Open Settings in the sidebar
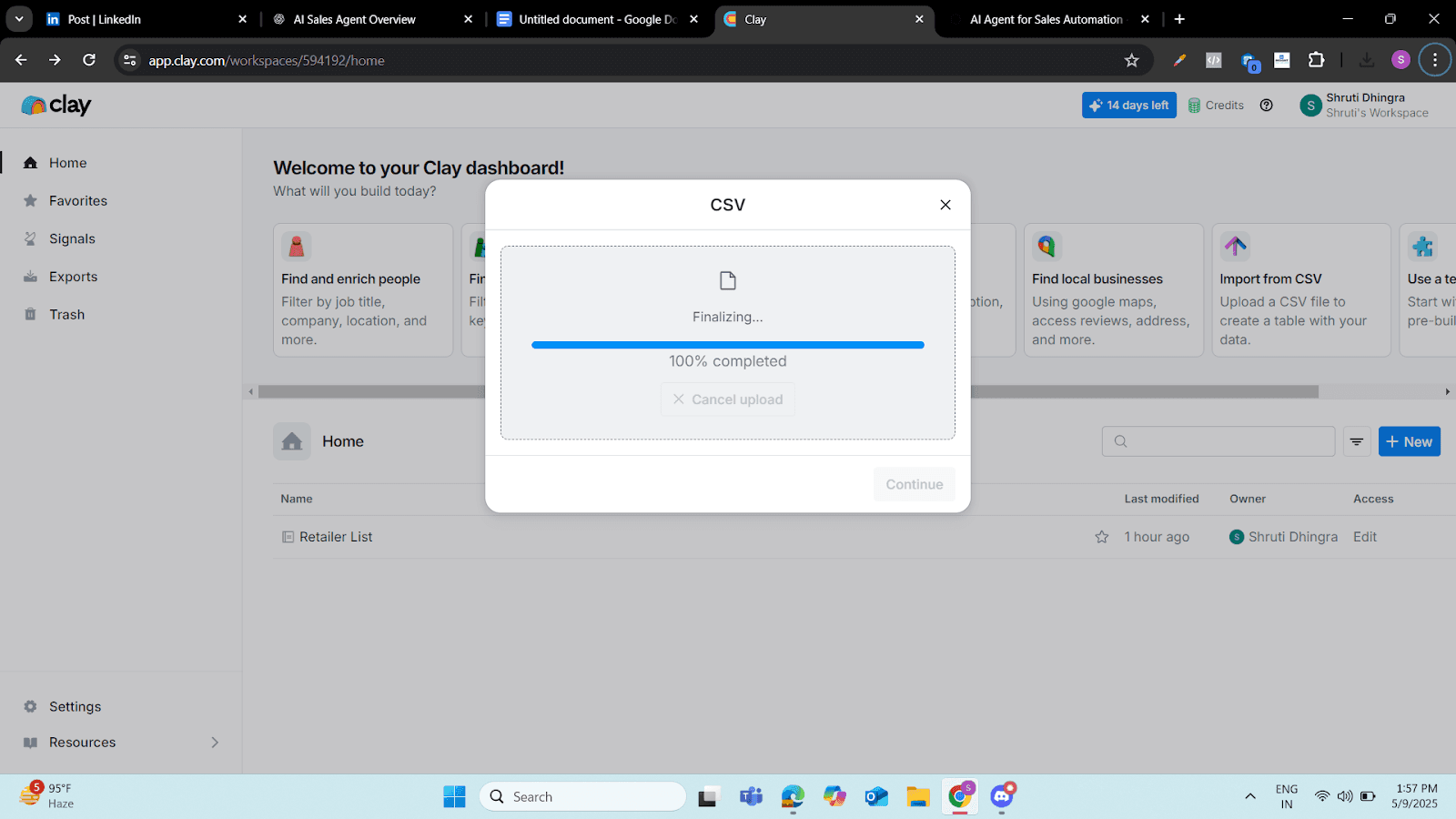 75,707
